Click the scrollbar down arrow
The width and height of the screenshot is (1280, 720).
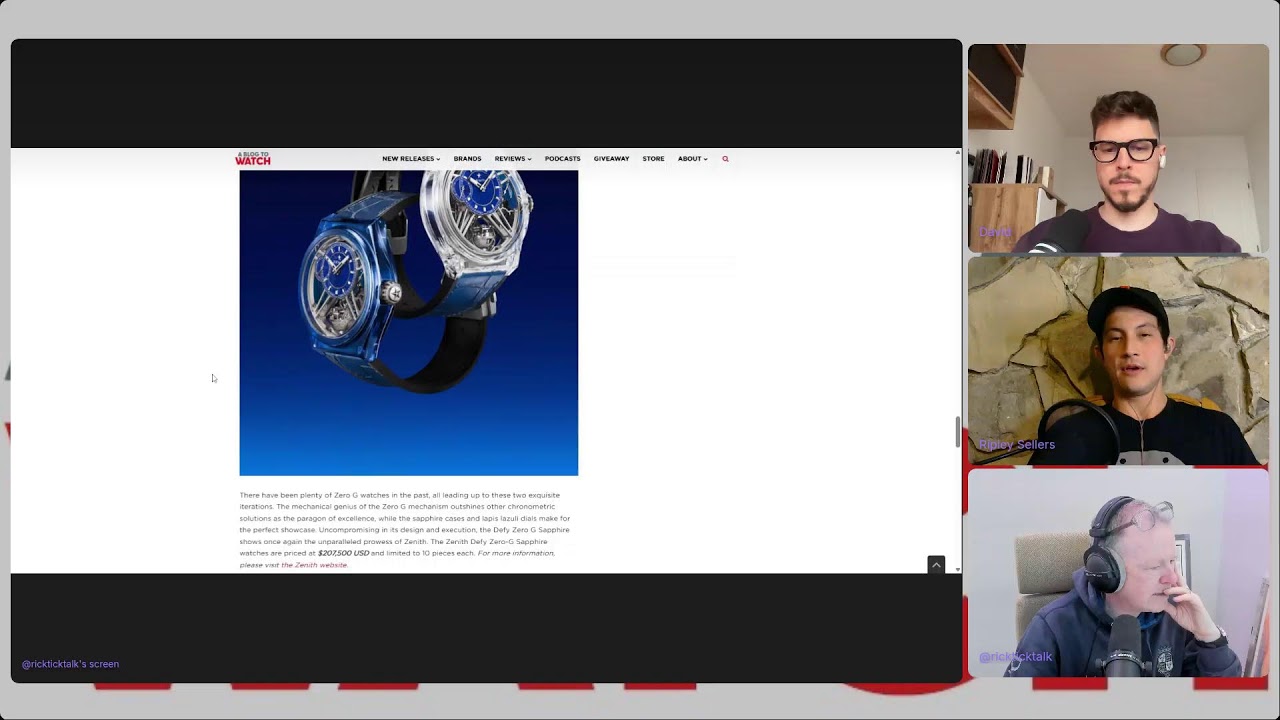click(x=958, y=569)
